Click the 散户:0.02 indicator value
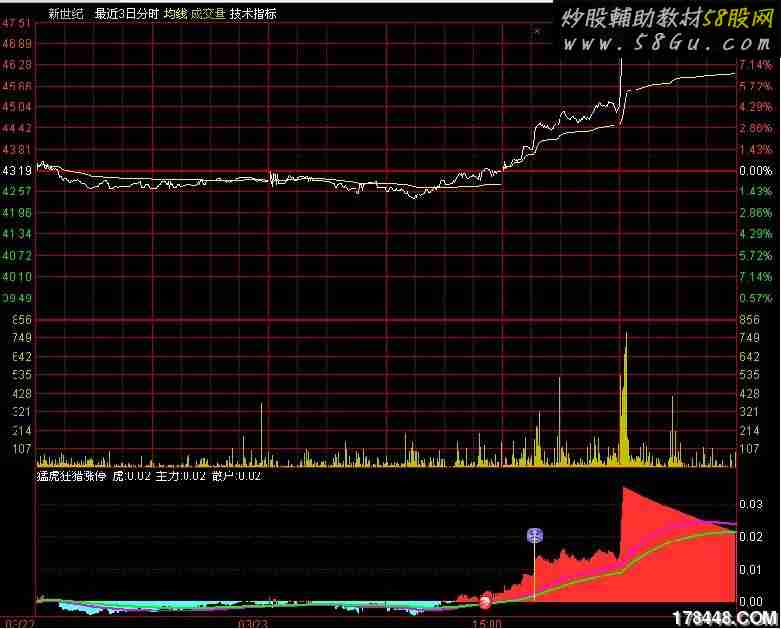The image size is (781, 629). [236, 476]
